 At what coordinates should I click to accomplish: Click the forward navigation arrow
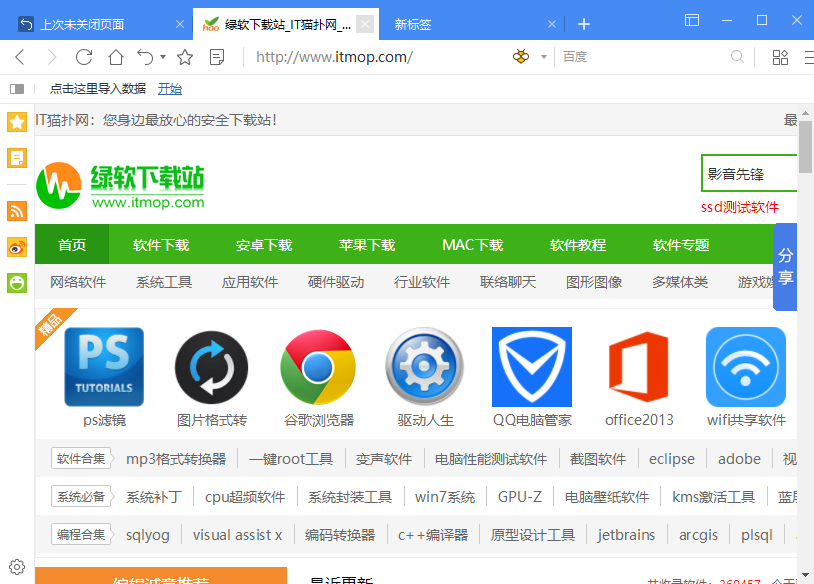click(x=51, y=57)
